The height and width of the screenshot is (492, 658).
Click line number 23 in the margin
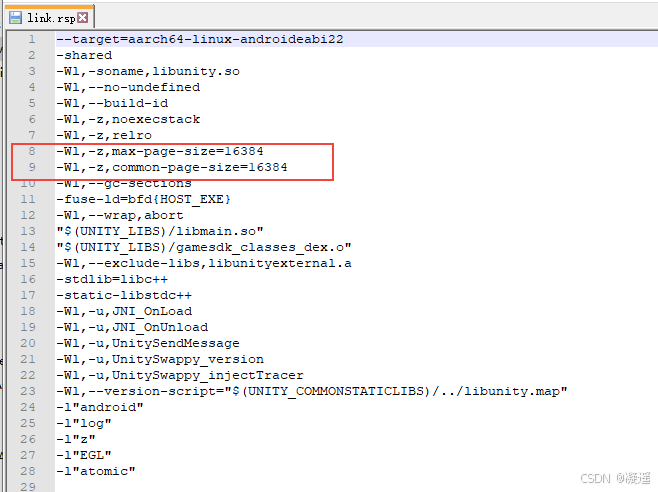tap(28, 391)
